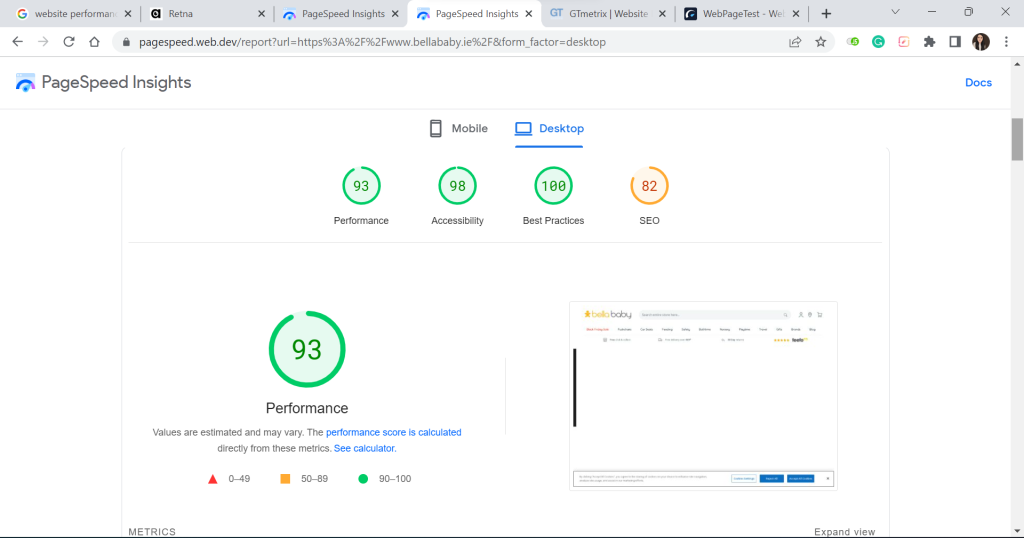Screen dimensions: 1024x538
Task: Go back using the browser back arrow
Action: [x=18, y=42]
